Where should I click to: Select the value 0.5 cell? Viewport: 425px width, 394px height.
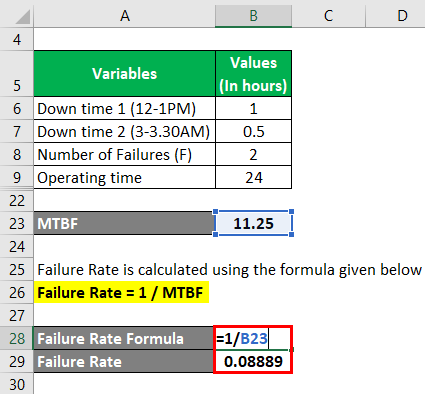(254, 131)
